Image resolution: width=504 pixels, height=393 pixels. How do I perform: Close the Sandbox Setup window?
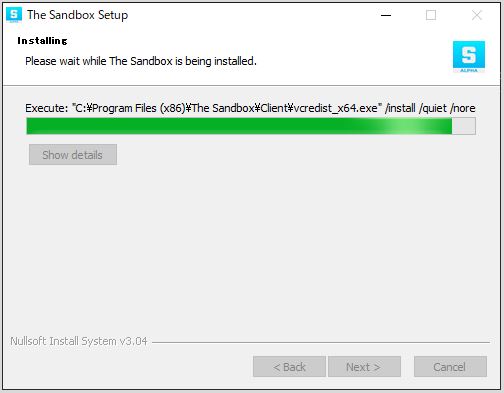pyautogui.click(x=477, y=15)
